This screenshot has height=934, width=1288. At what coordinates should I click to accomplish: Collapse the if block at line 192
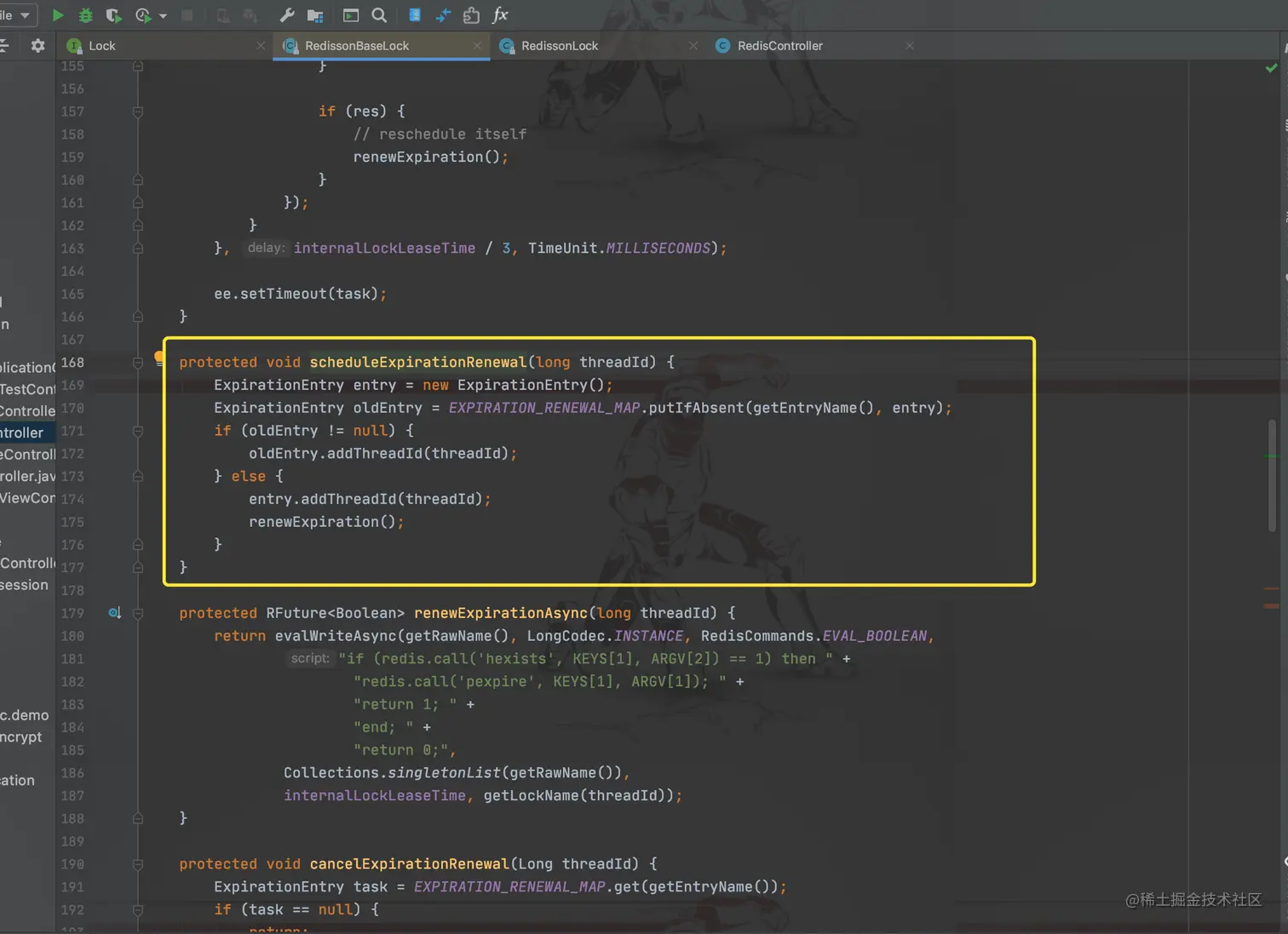pos(138,910)
